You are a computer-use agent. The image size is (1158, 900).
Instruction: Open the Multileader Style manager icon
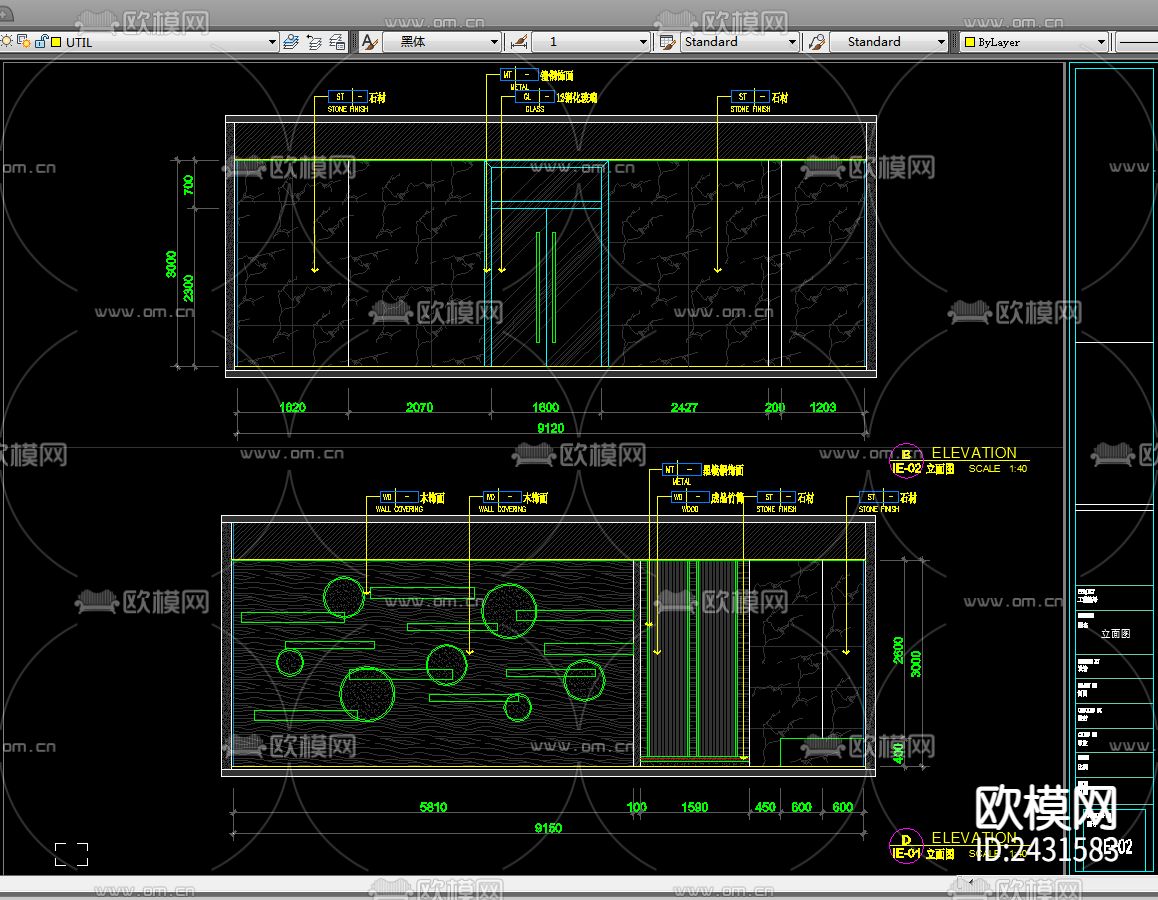coord(817,42)
